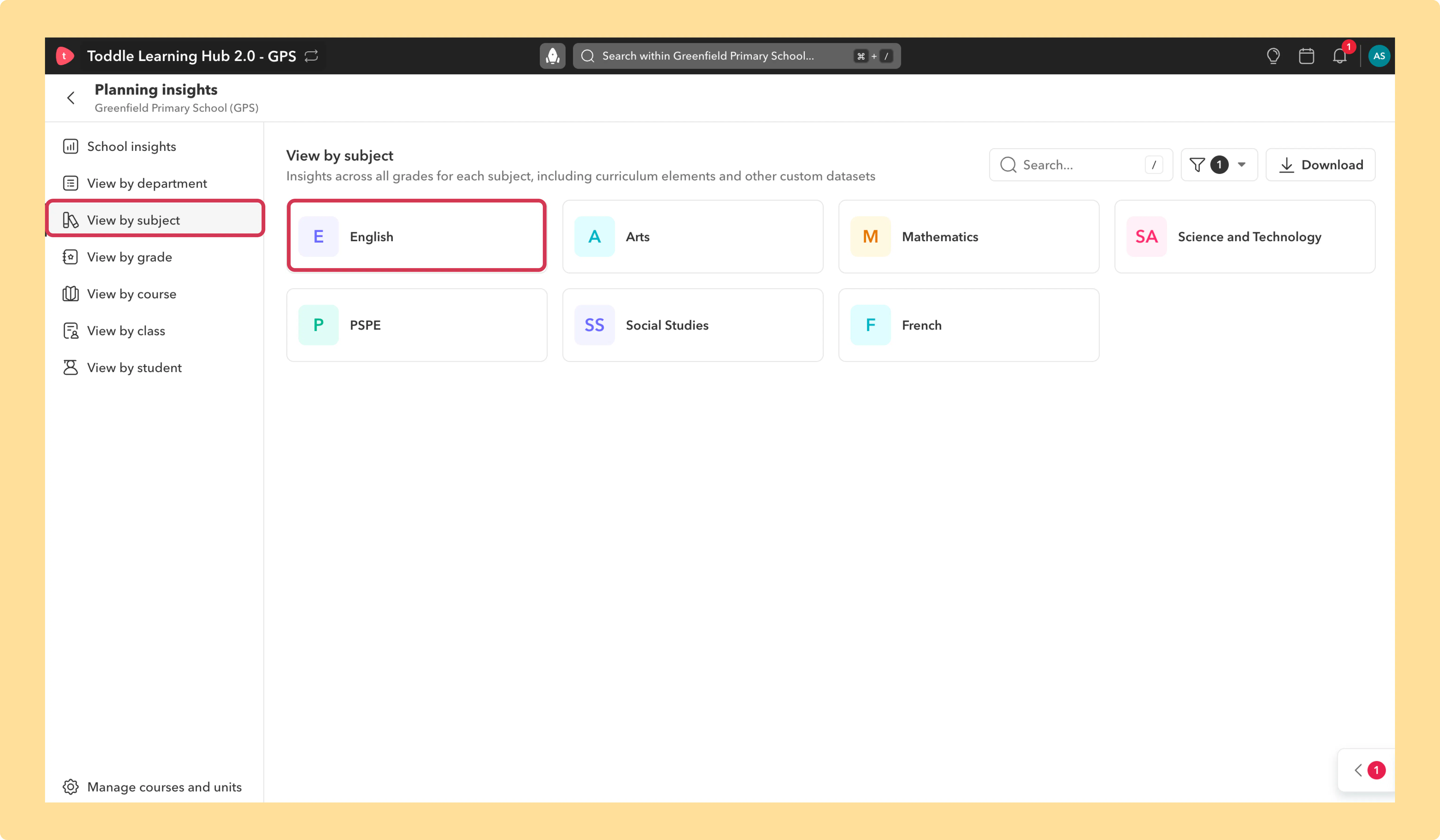Go back with the Planning insights arrow

(71, 98)
